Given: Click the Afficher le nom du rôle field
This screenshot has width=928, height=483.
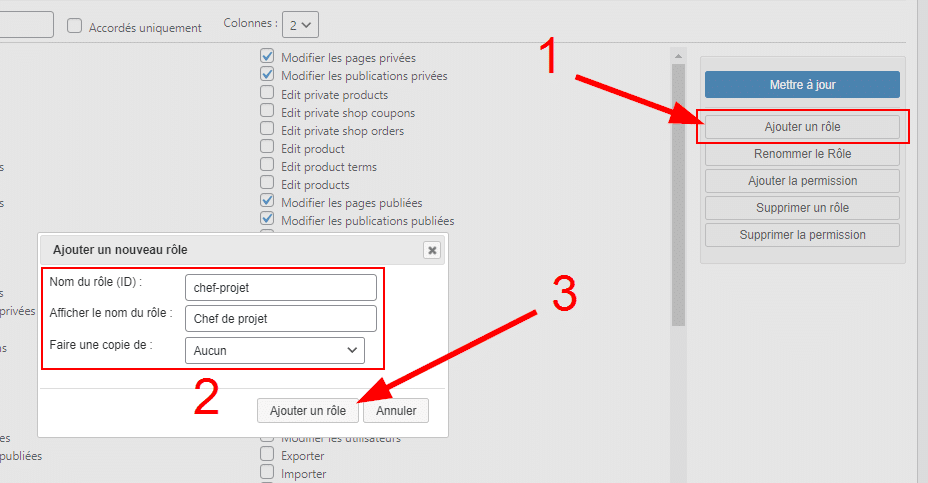Looking at the screenshot, I should [x=280, y=319].
